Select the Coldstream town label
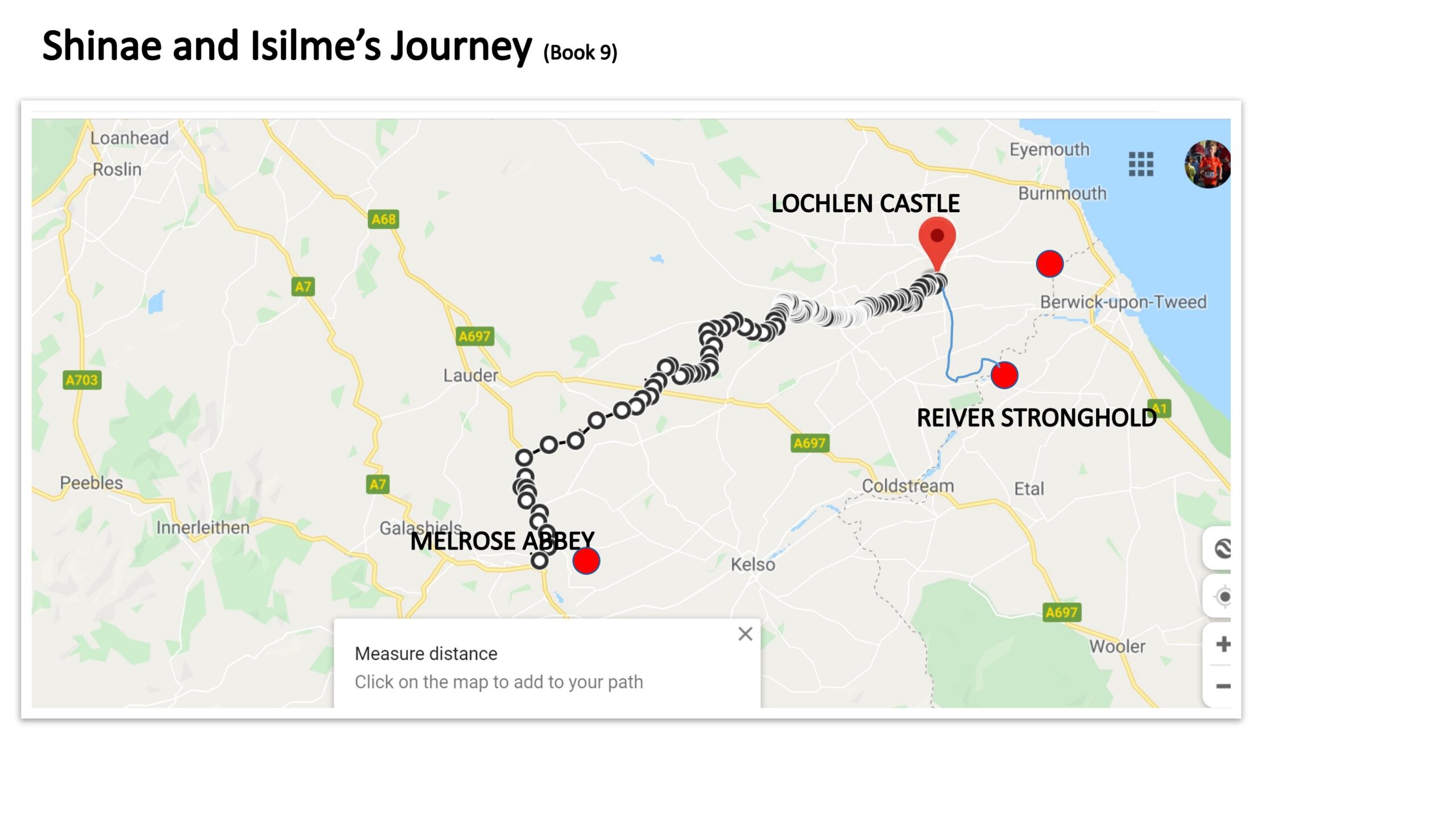Screen dimensions: 1456x819 pos(908,486)
